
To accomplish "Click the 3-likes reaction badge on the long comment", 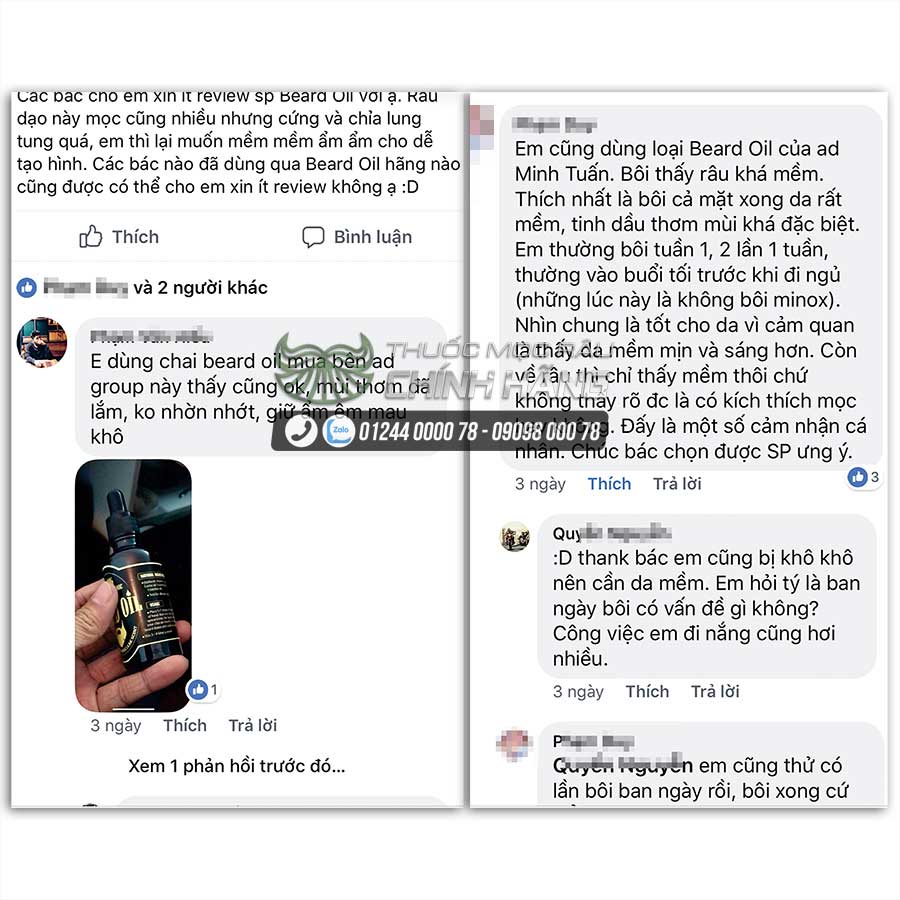I will pyautogui.click(x=863, y=476).
